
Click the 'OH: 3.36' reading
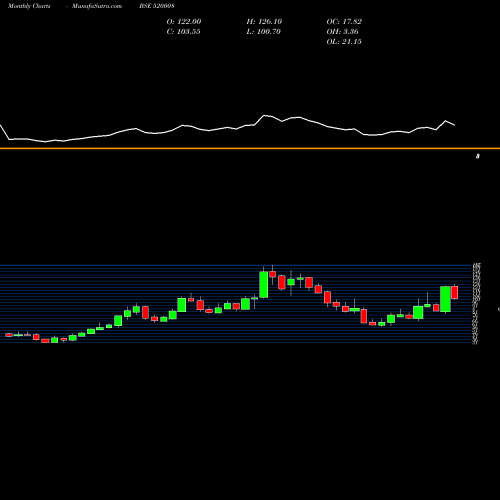pos(342,32)
